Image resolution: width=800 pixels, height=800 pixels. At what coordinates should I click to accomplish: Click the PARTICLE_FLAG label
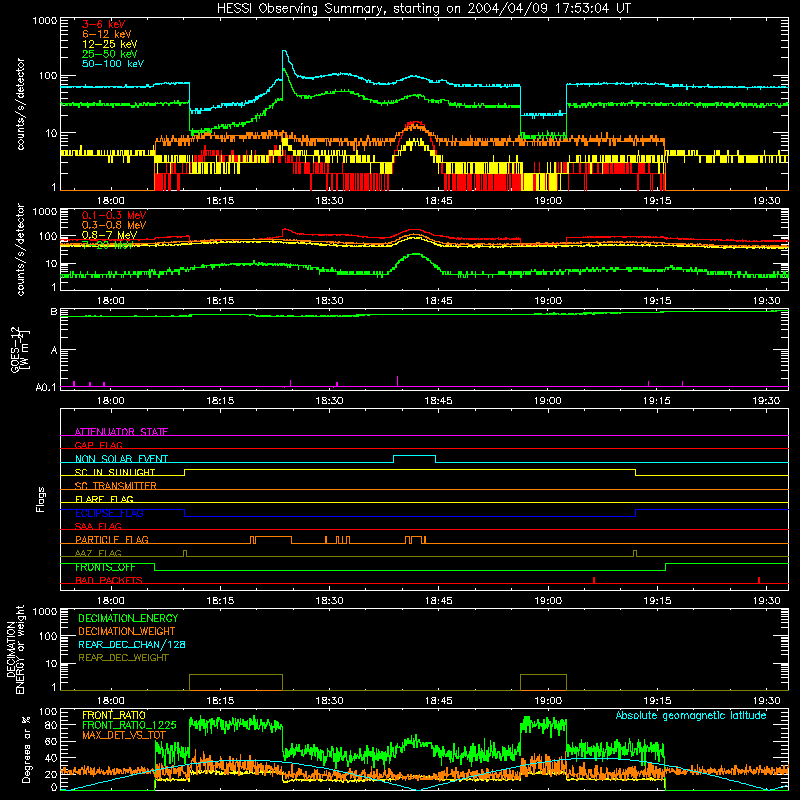pos(112,539)
